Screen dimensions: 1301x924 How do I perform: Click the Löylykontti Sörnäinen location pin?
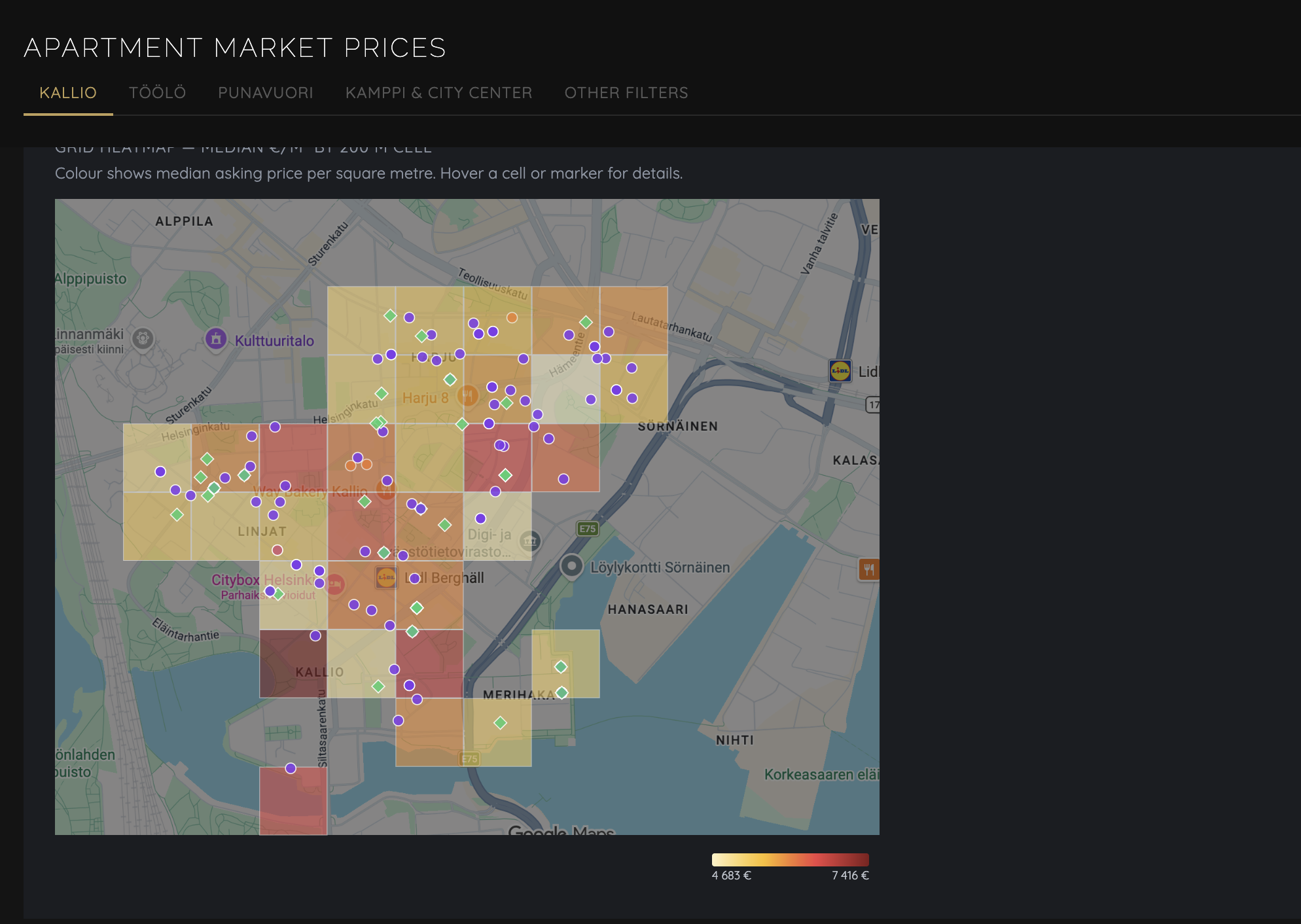(572, 566)
